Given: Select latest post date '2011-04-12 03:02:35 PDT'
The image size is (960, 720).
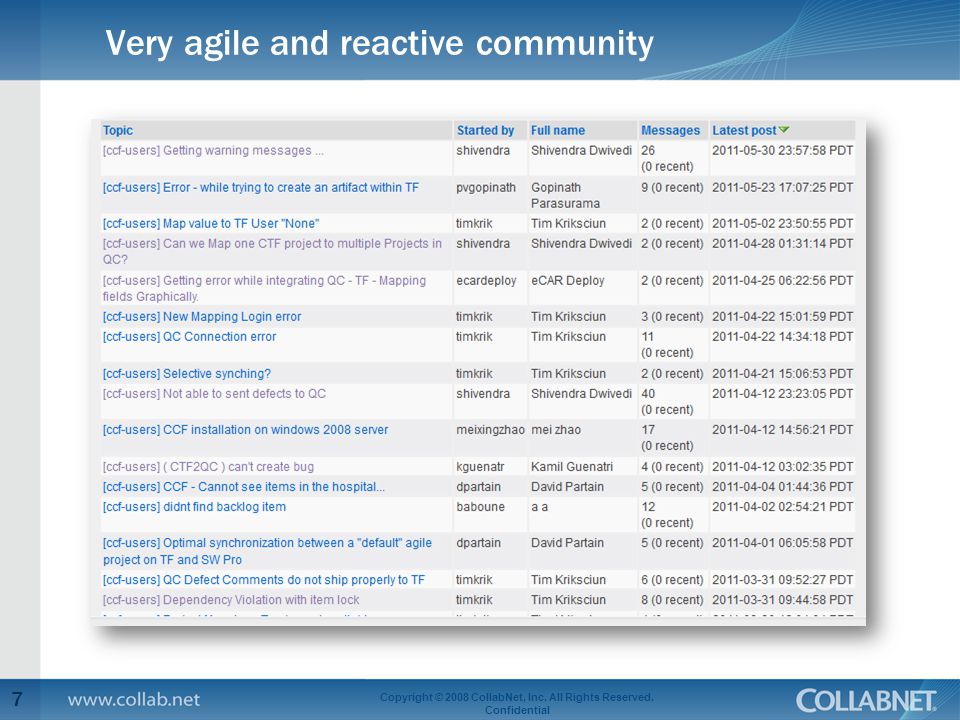Looking at the screenshot, I should pos(782,467).
